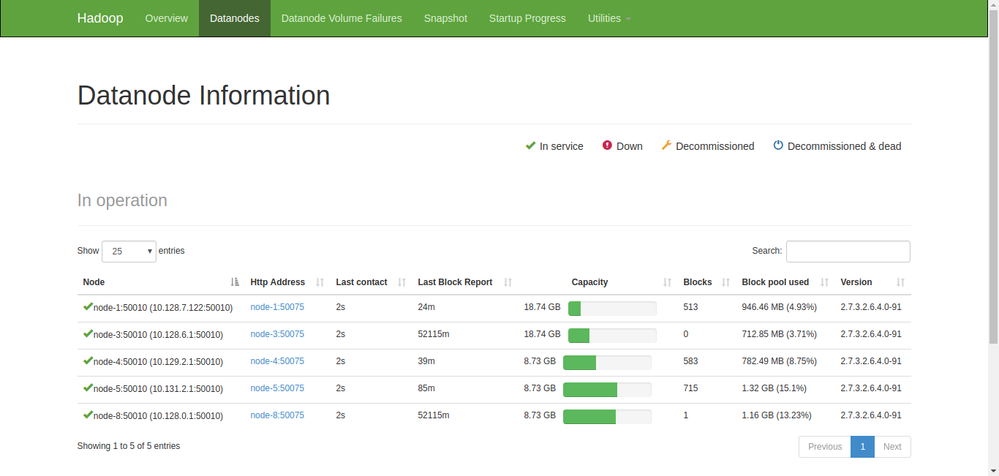Go to the Startup Progress tab
The image size is (999, 476).
click(x=527, y=18)
